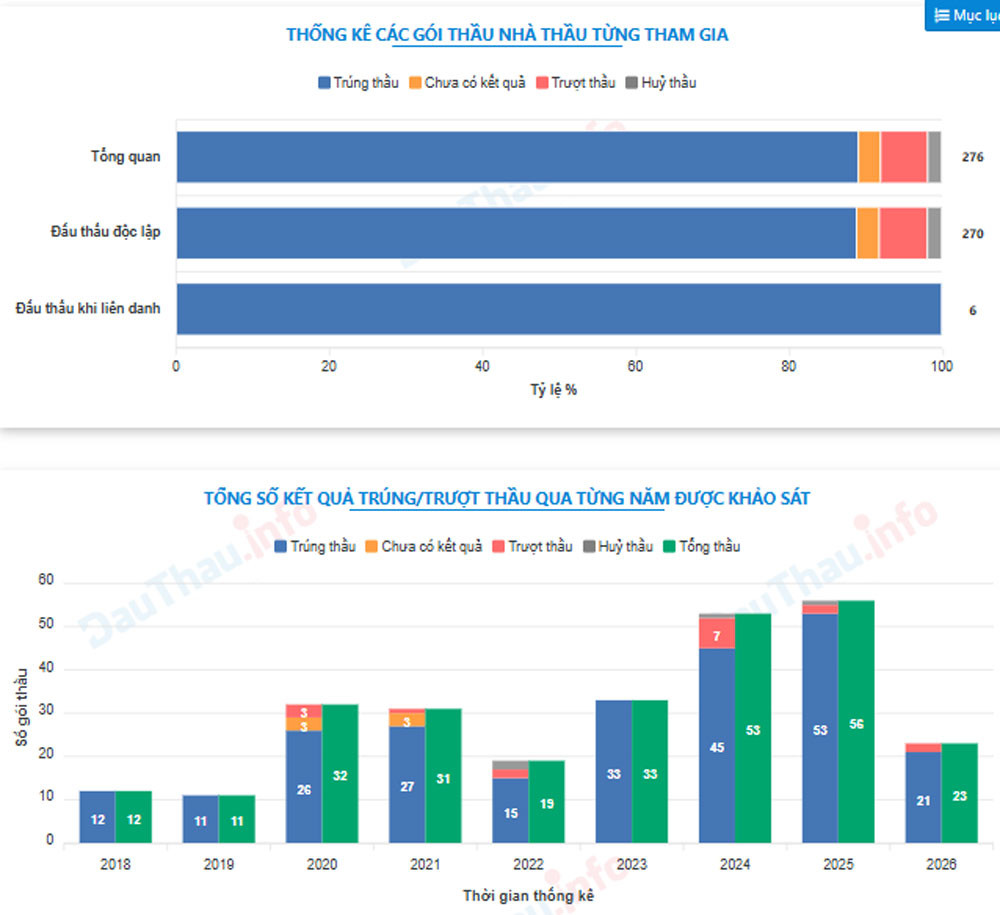Click the Đấu thầu độc lập axis label
The width and height of the screenshot is (1000, 915).
pyautogui.click(x=105, y=231)
